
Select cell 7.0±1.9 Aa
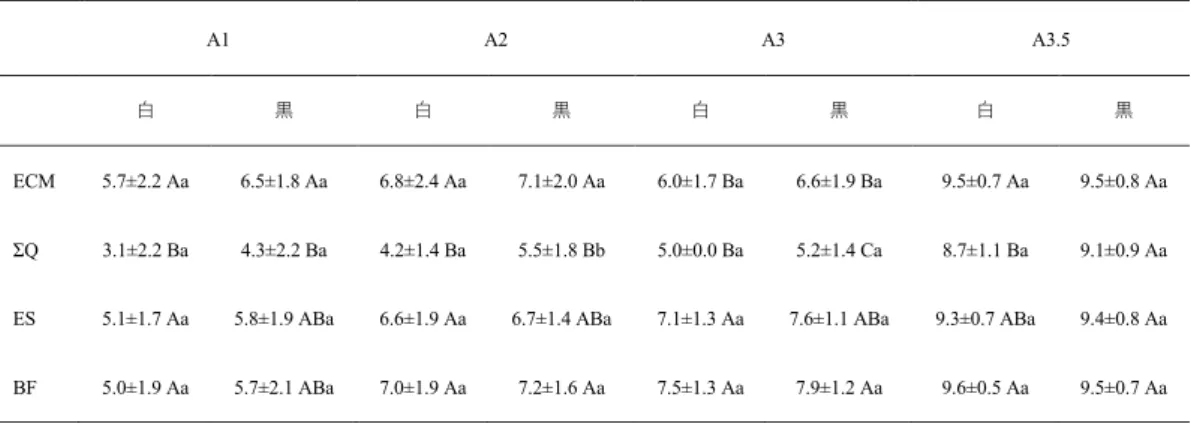(x=423, y=389)
